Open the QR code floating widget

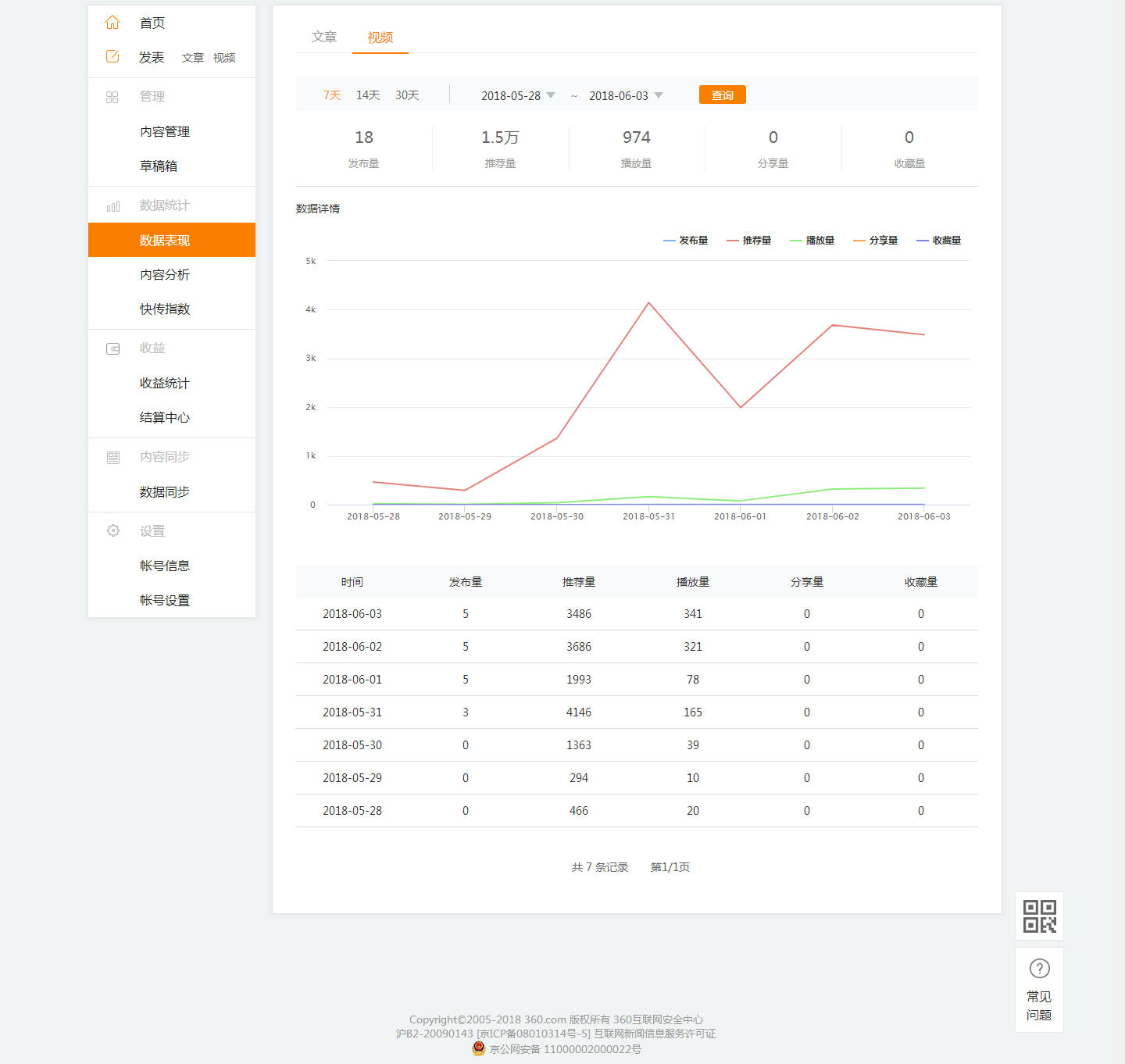1039,916
